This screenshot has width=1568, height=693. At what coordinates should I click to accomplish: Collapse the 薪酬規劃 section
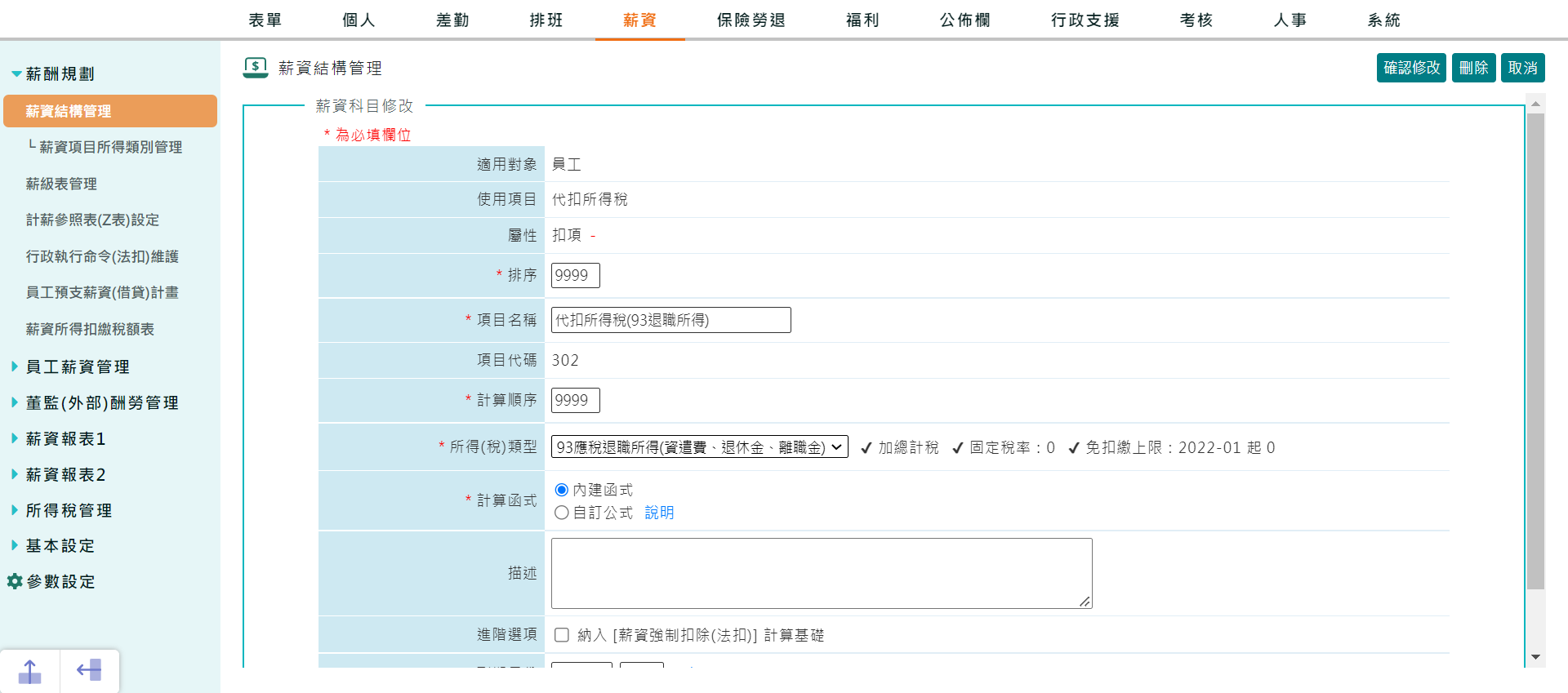point(53,74)
